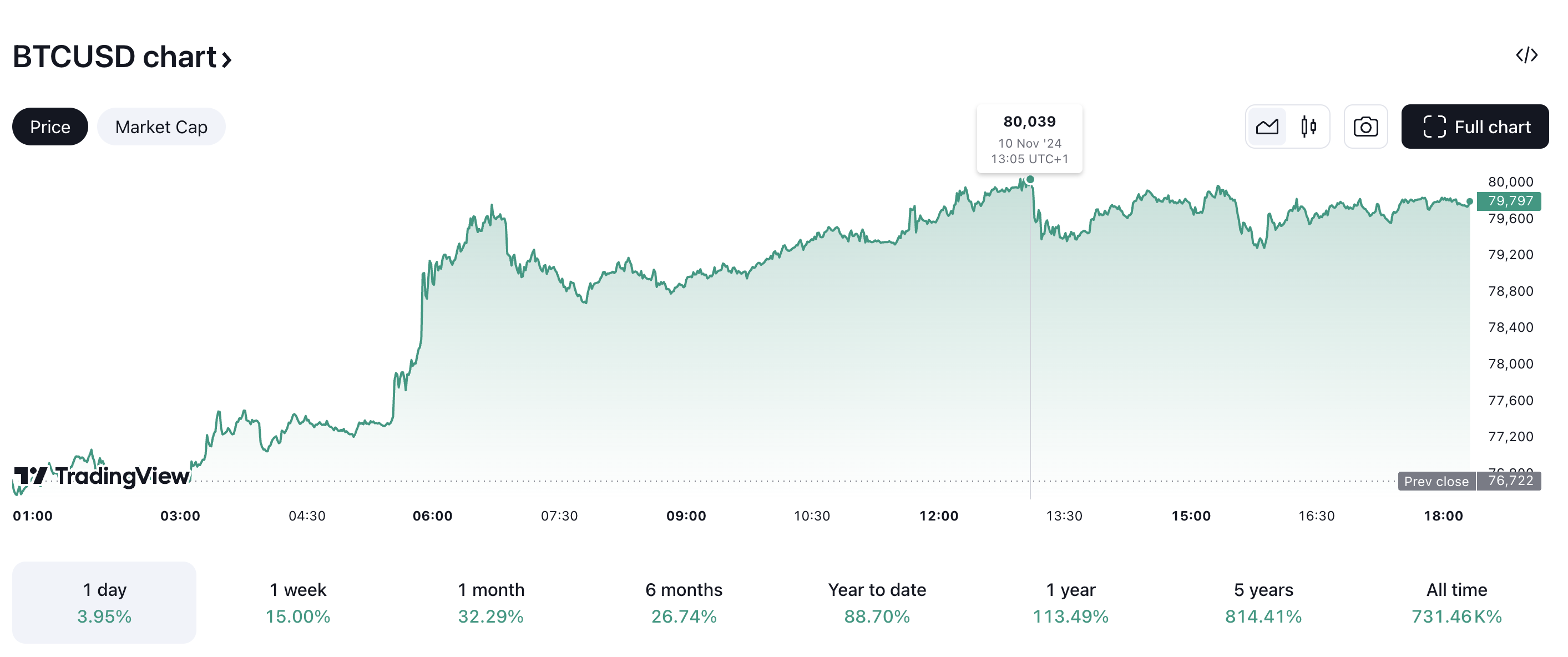Switch to area chart view icon

pyautogui.click(x=1267, y=127)
